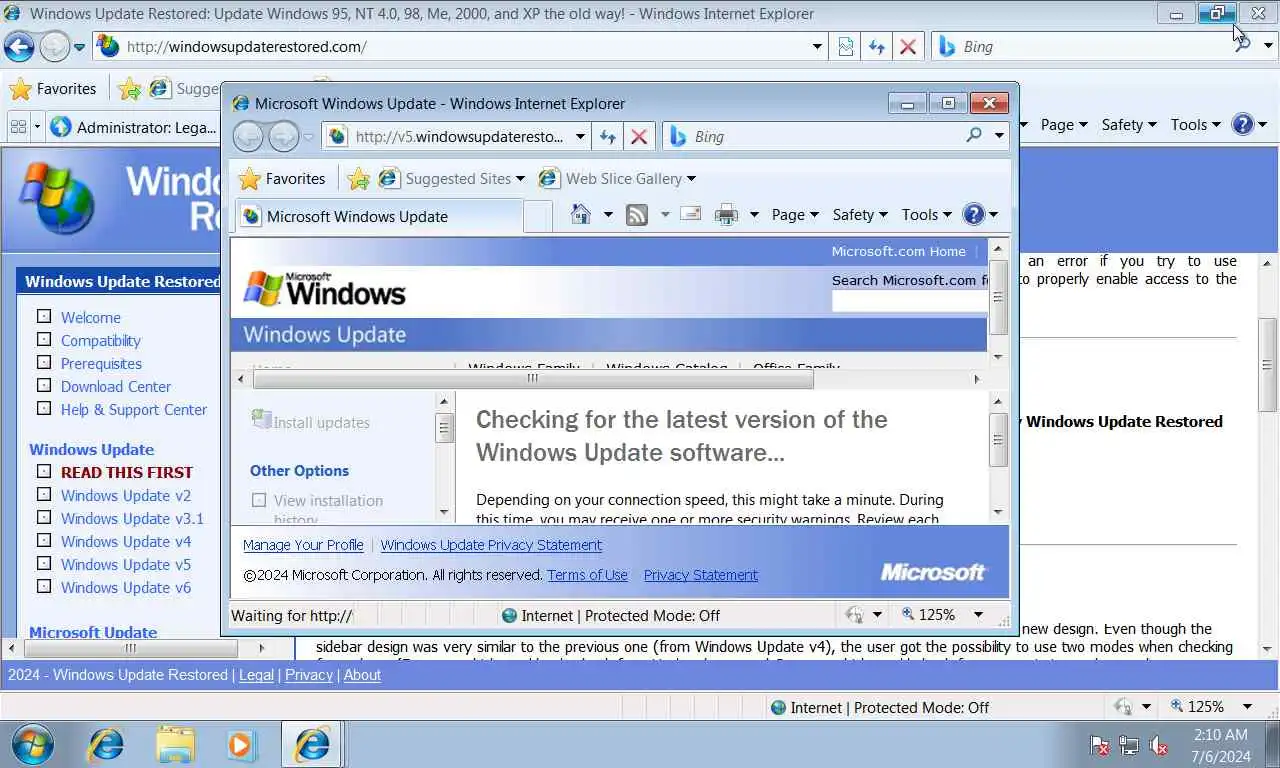Expand address dropdown in main window
Screen dimensions: 1280x768
817,47
